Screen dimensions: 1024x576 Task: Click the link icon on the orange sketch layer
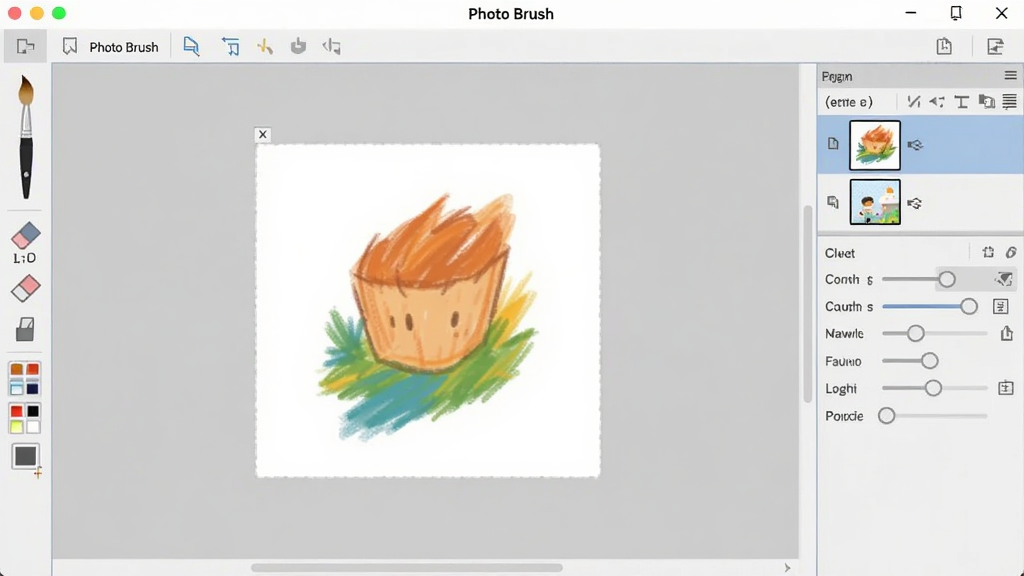pos(915,145)
